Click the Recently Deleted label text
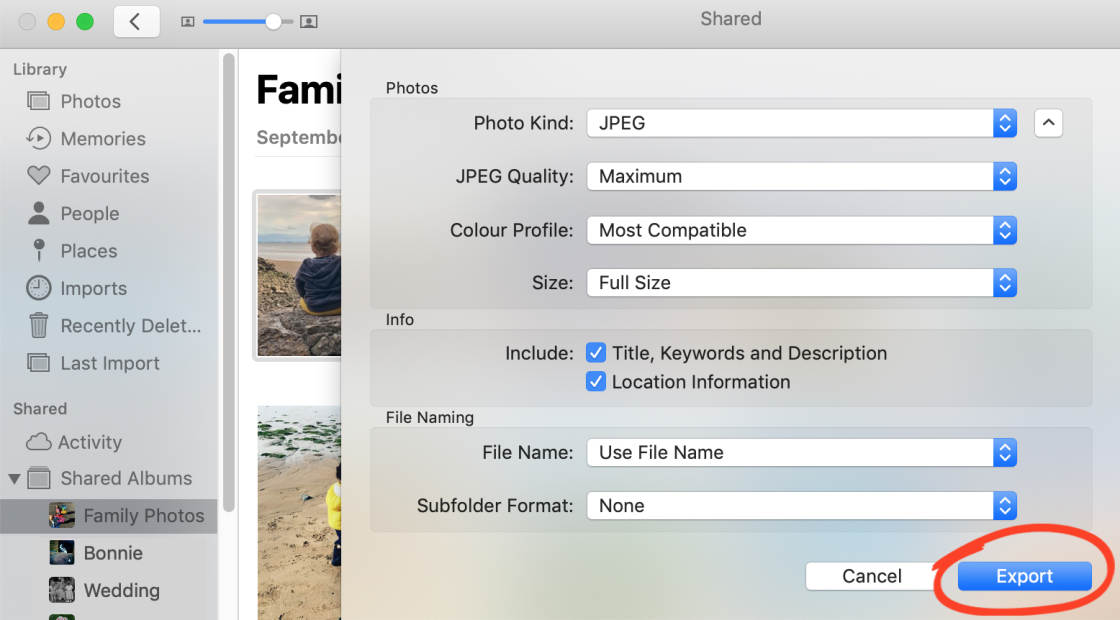Screen dimensions: 1120x620 [131, 326]
